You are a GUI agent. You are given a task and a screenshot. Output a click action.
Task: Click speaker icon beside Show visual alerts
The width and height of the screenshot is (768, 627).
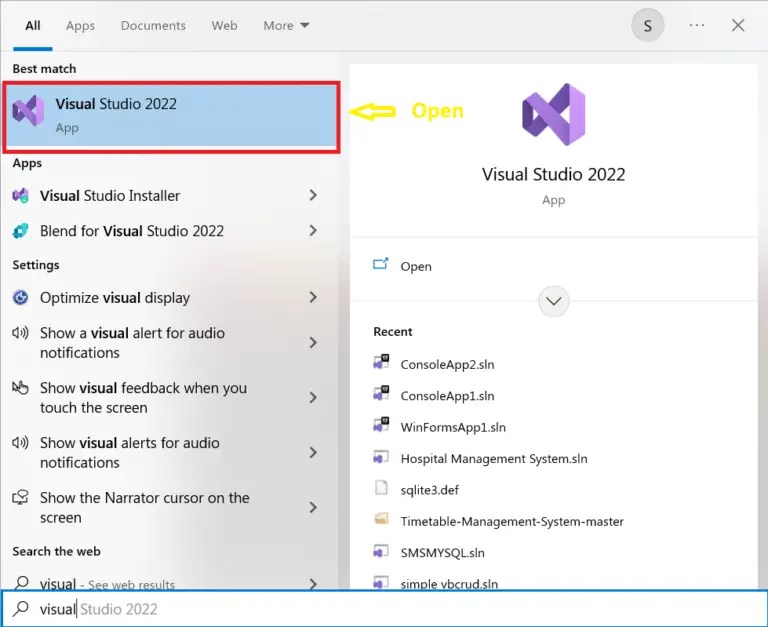[x=21, y=443]
